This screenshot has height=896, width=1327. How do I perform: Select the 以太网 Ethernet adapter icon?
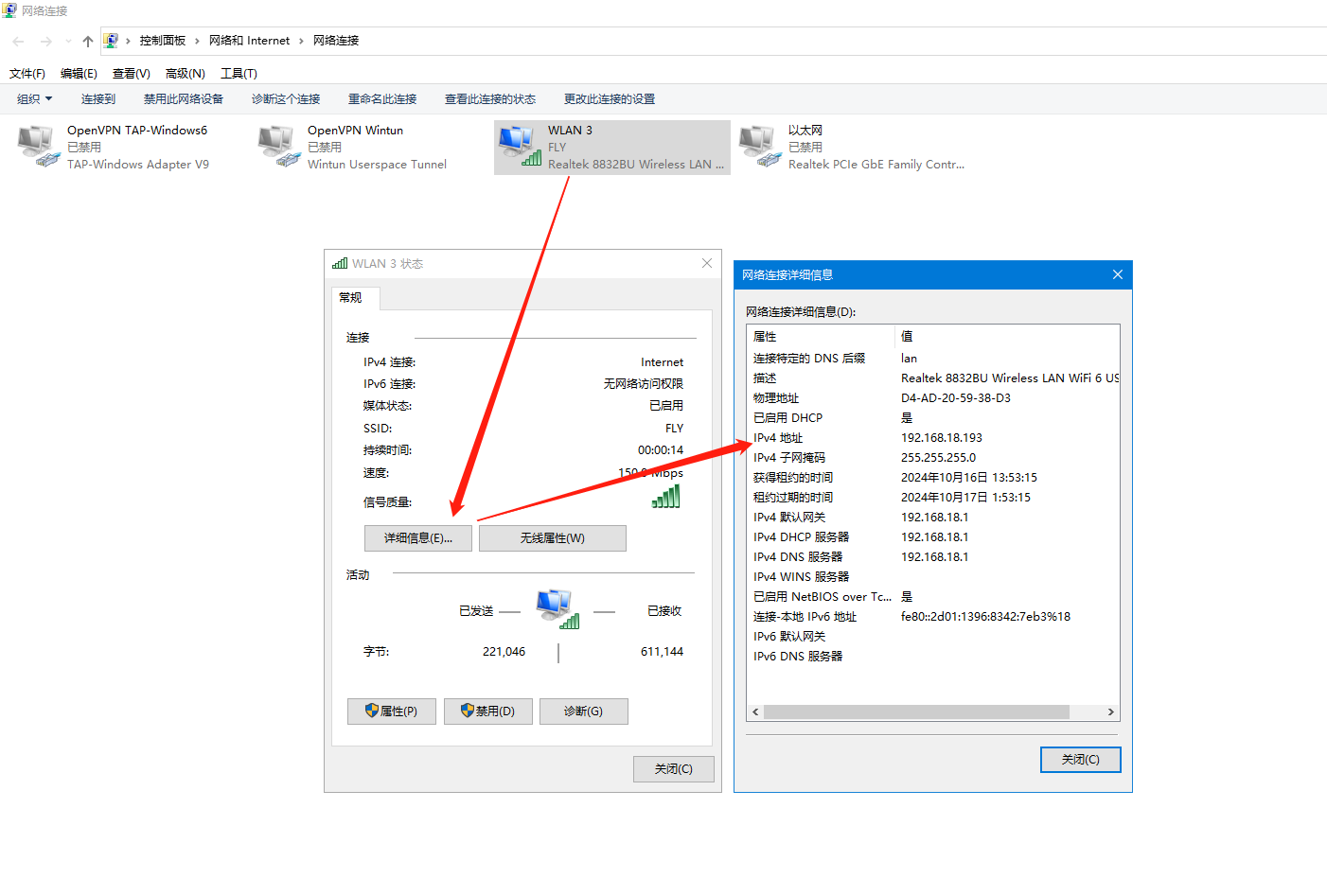(x=759, y=147)
